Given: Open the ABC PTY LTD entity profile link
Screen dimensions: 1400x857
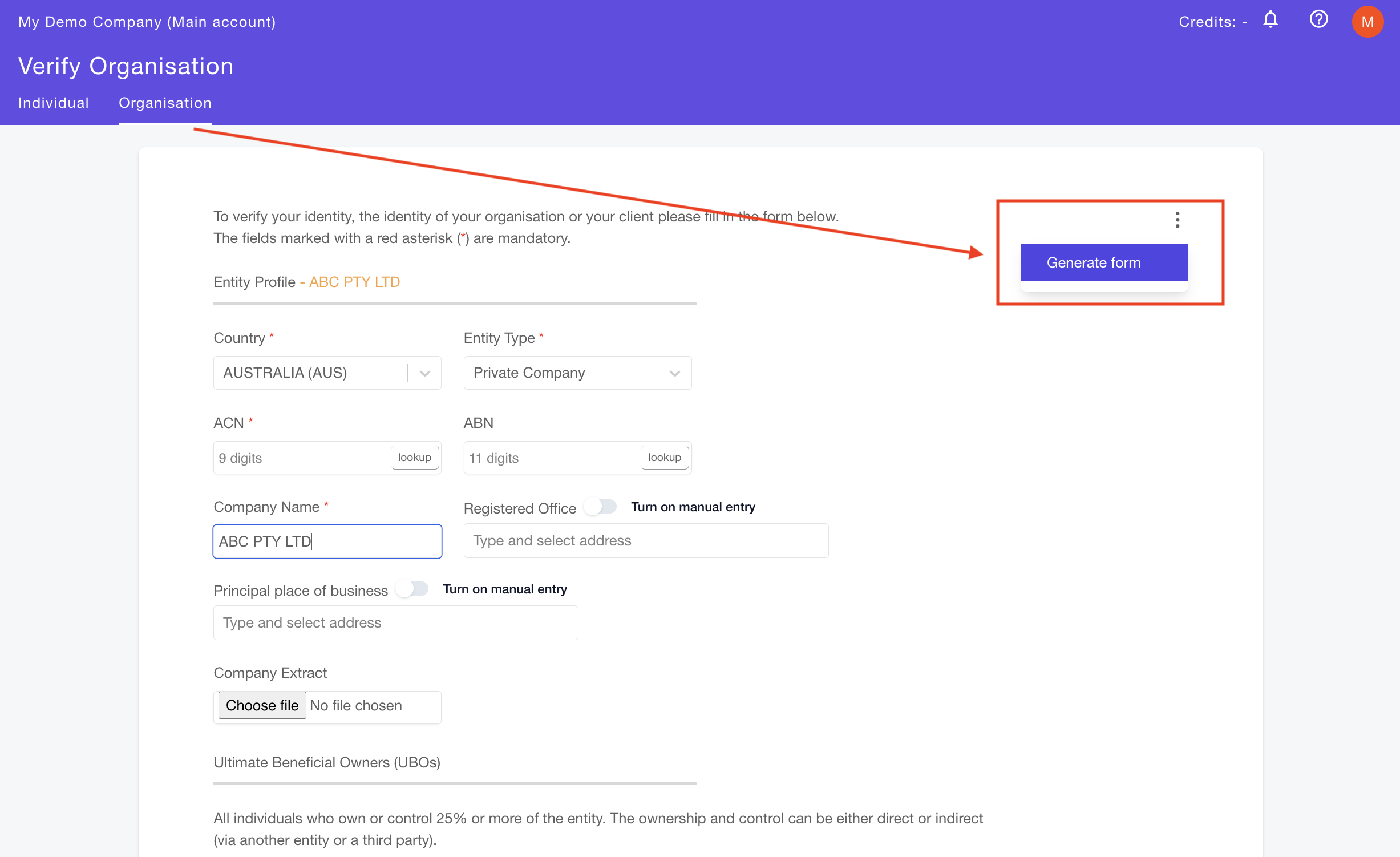Looking at the screenshot, I should 353,281.
